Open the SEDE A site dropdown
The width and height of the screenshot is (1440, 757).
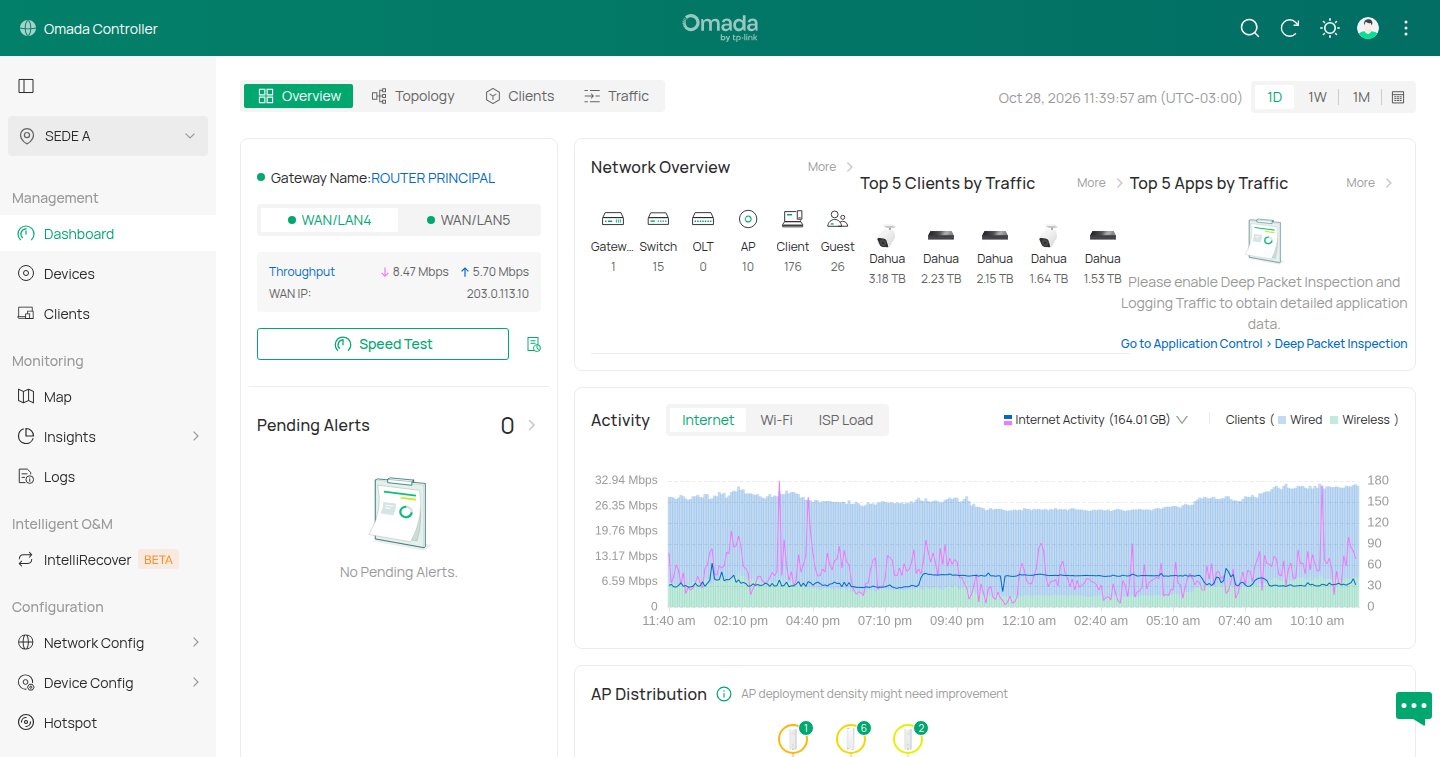tap(108, 136)
